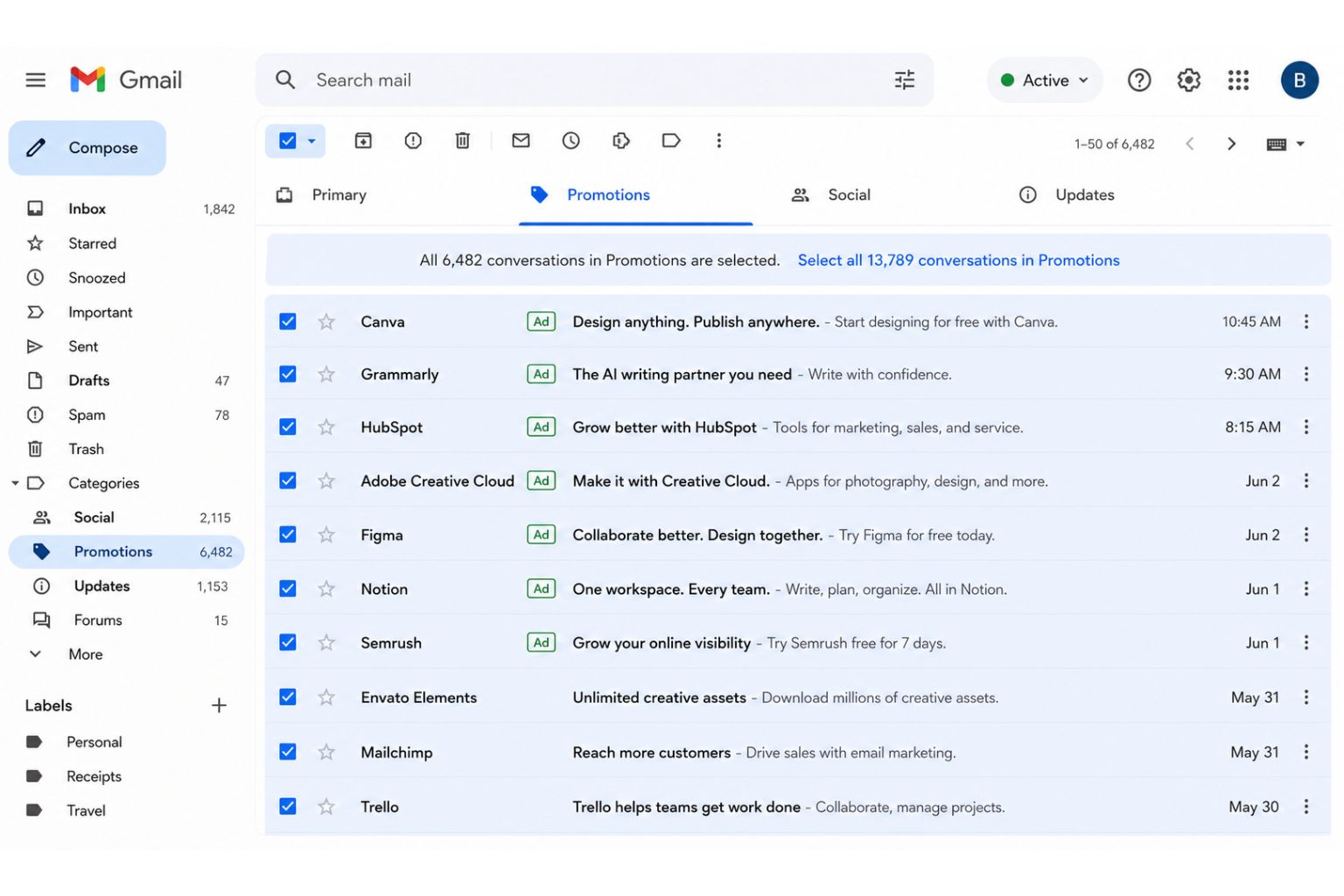Open the Personal label

point(94,742)
